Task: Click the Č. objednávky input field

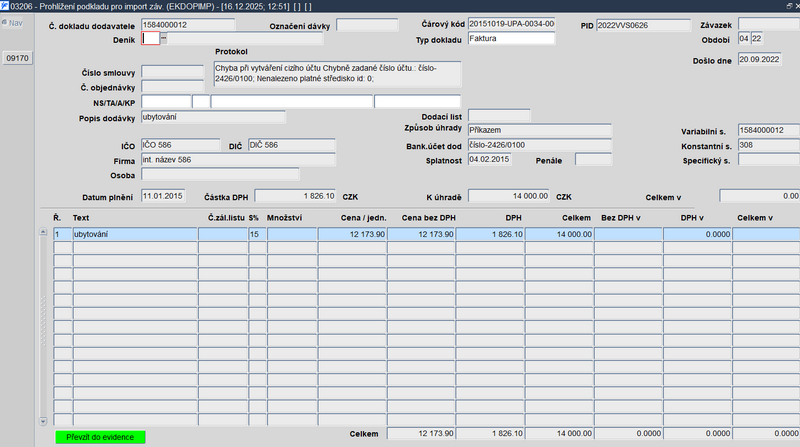Action: [172, 87]
